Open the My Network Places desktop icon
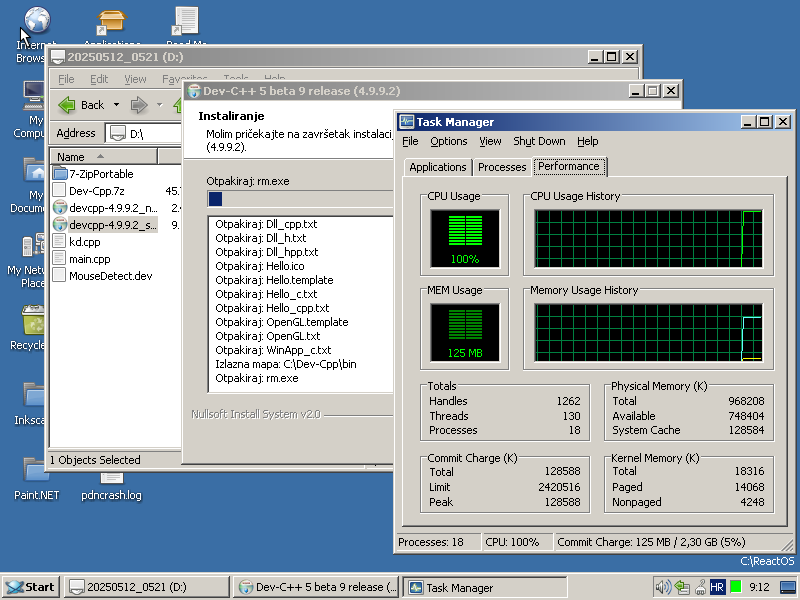Image resolution: width=800 pixels, height=600 pixels. [34, 246]
